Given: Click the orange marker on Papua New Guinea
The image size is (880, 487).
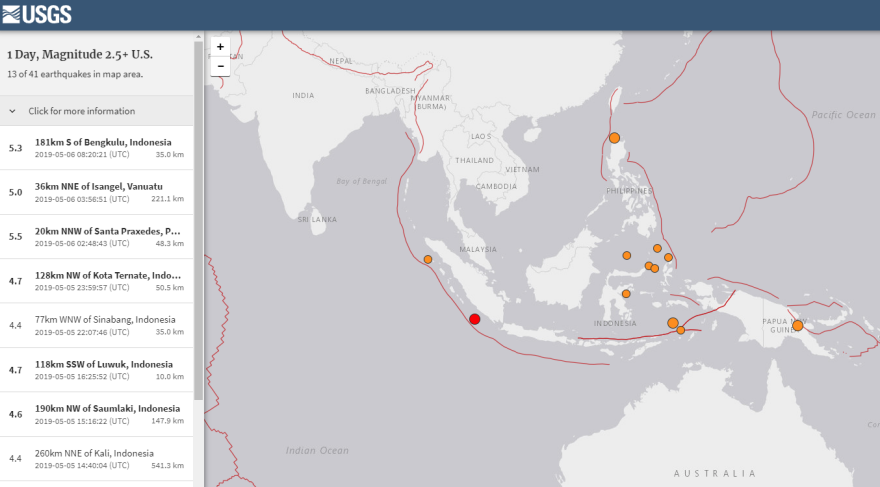Looking at the screenshot, I should [797, 325].
